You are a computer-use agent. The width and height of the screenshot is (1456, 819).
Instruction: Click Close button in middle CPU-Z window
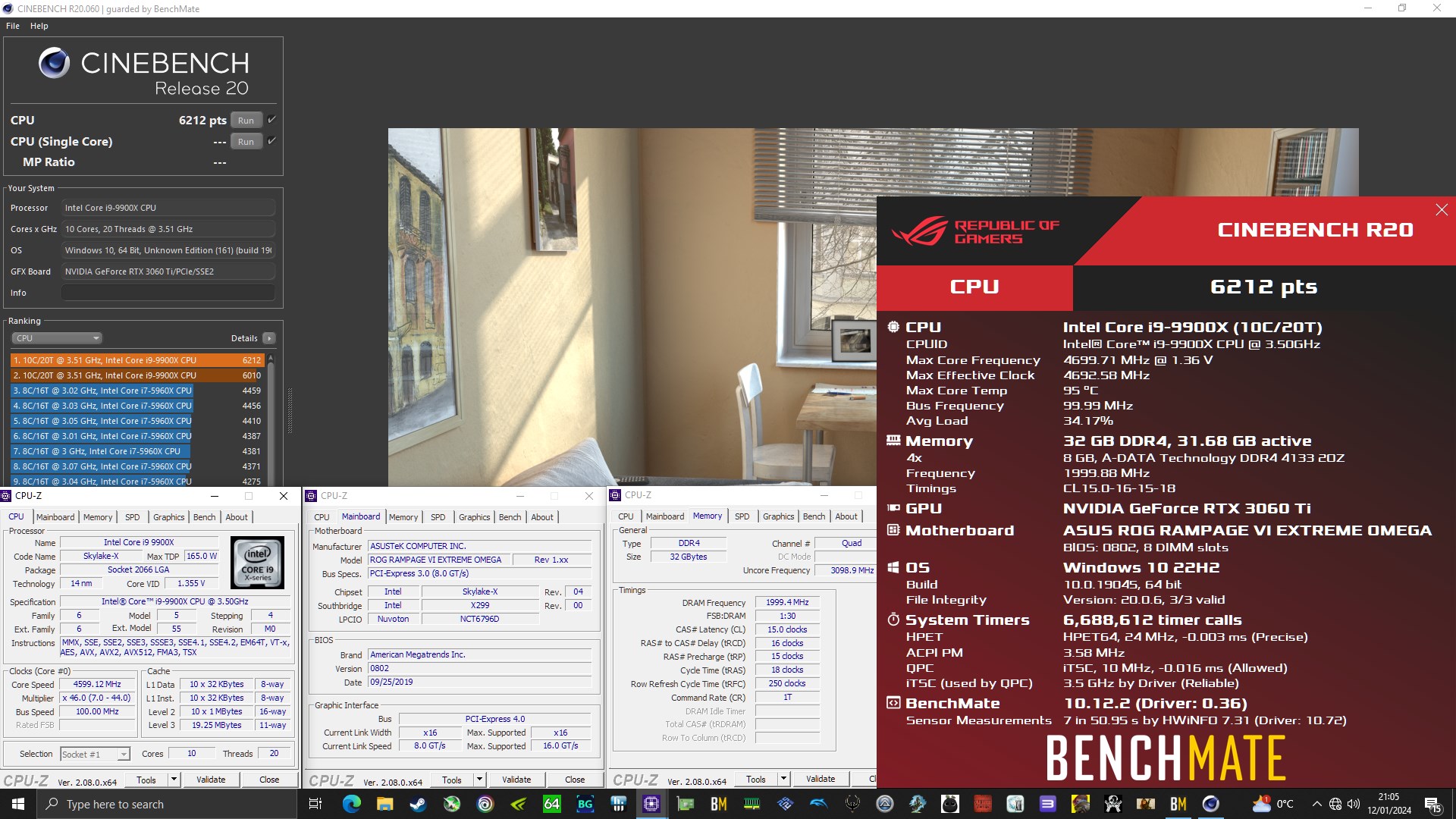point(575,780)
